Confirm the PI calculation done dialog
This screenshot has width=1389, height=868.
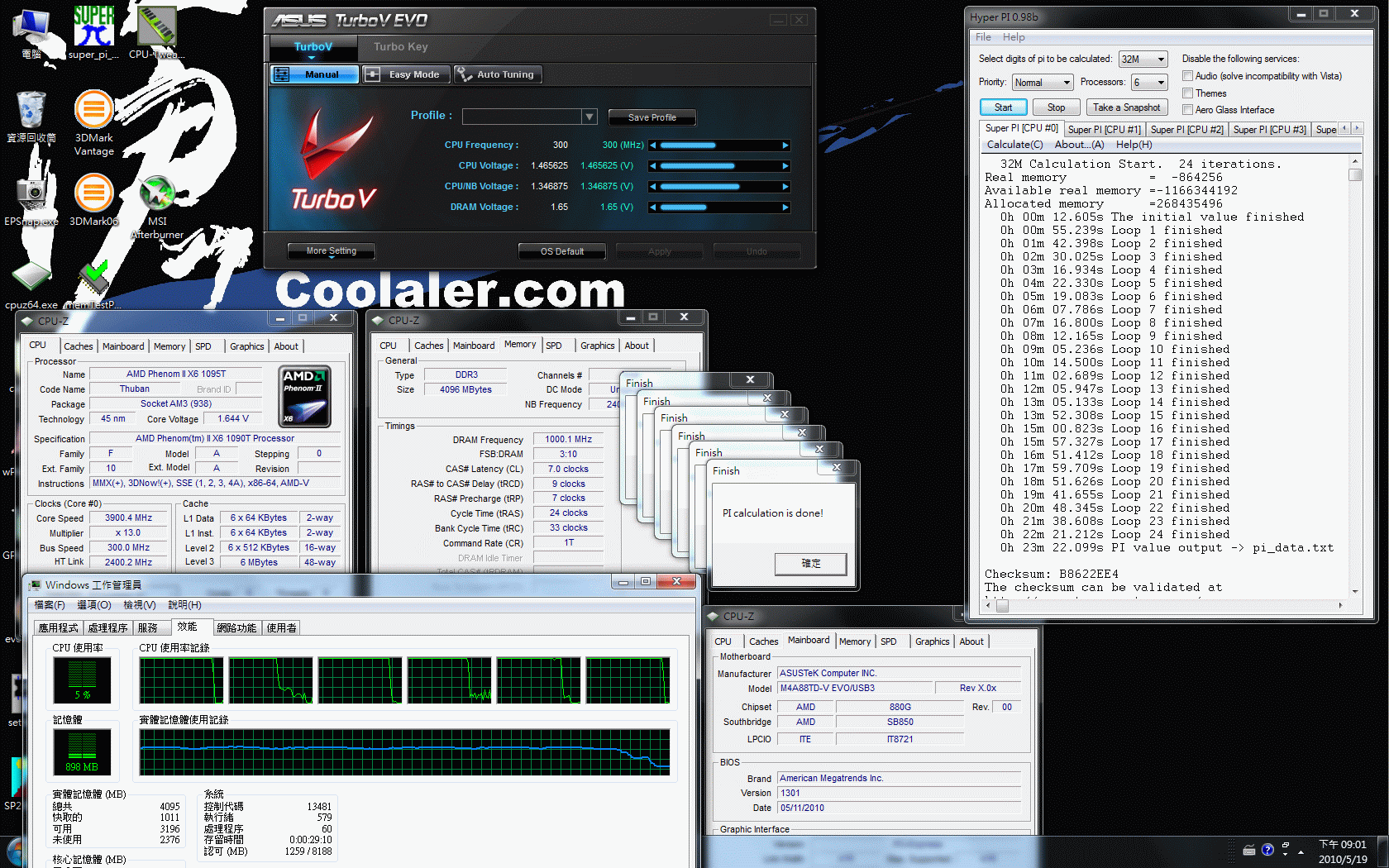click(x=810, y=564)
